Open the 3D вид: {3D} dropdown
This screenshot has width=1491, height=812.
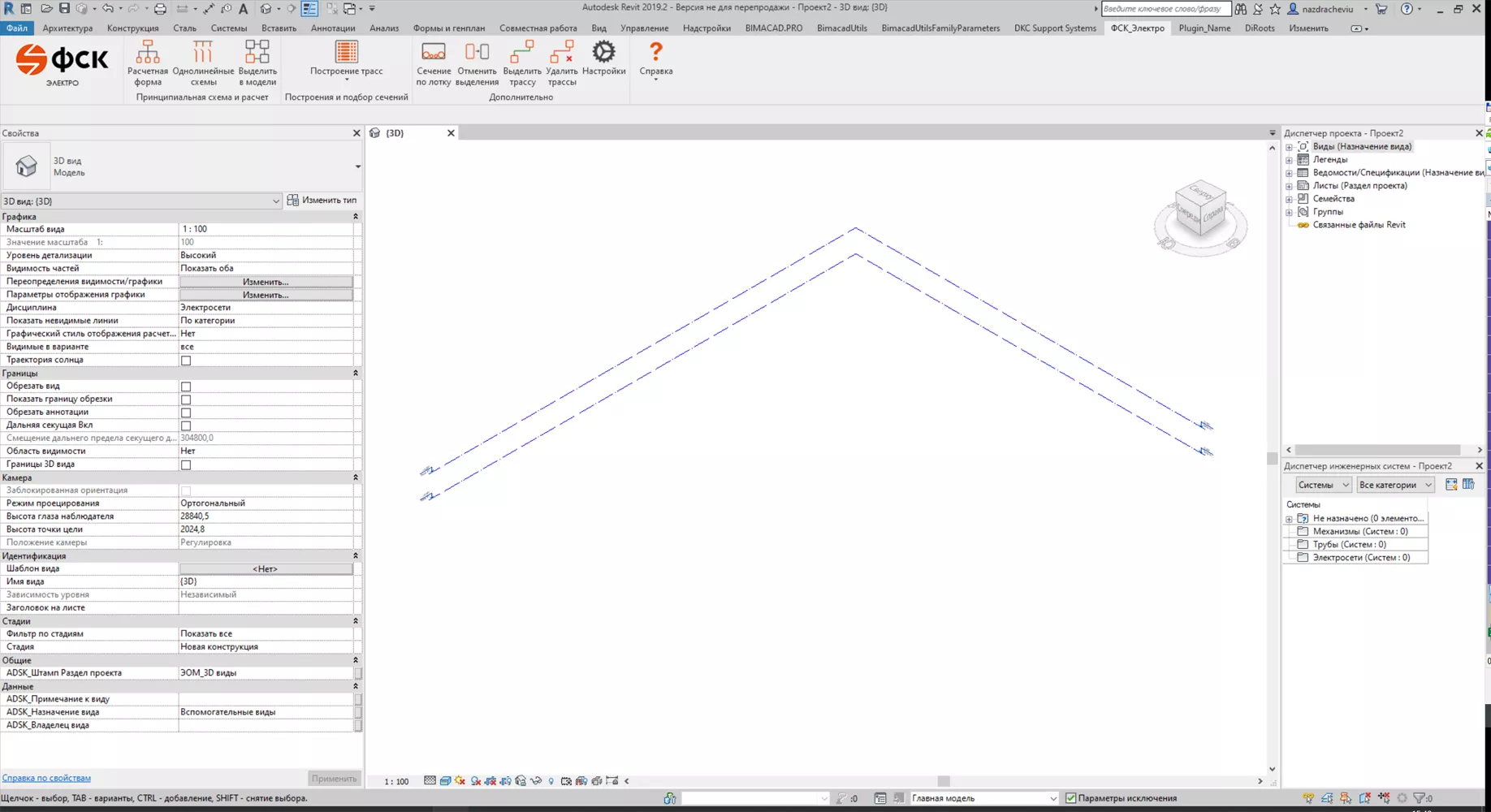tap(140, 201)
